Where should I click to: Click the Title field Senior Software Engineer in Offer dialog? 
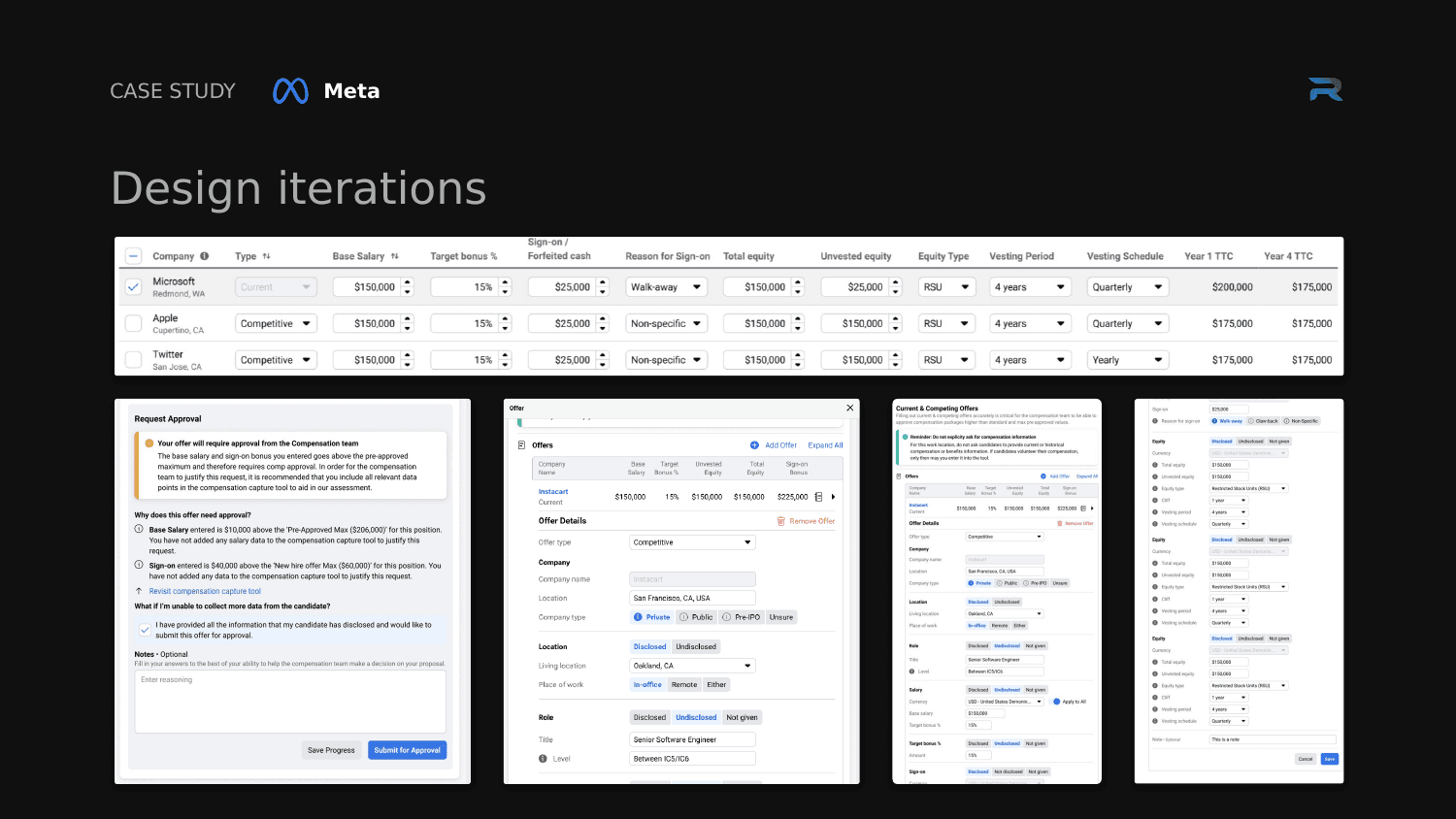692,739
